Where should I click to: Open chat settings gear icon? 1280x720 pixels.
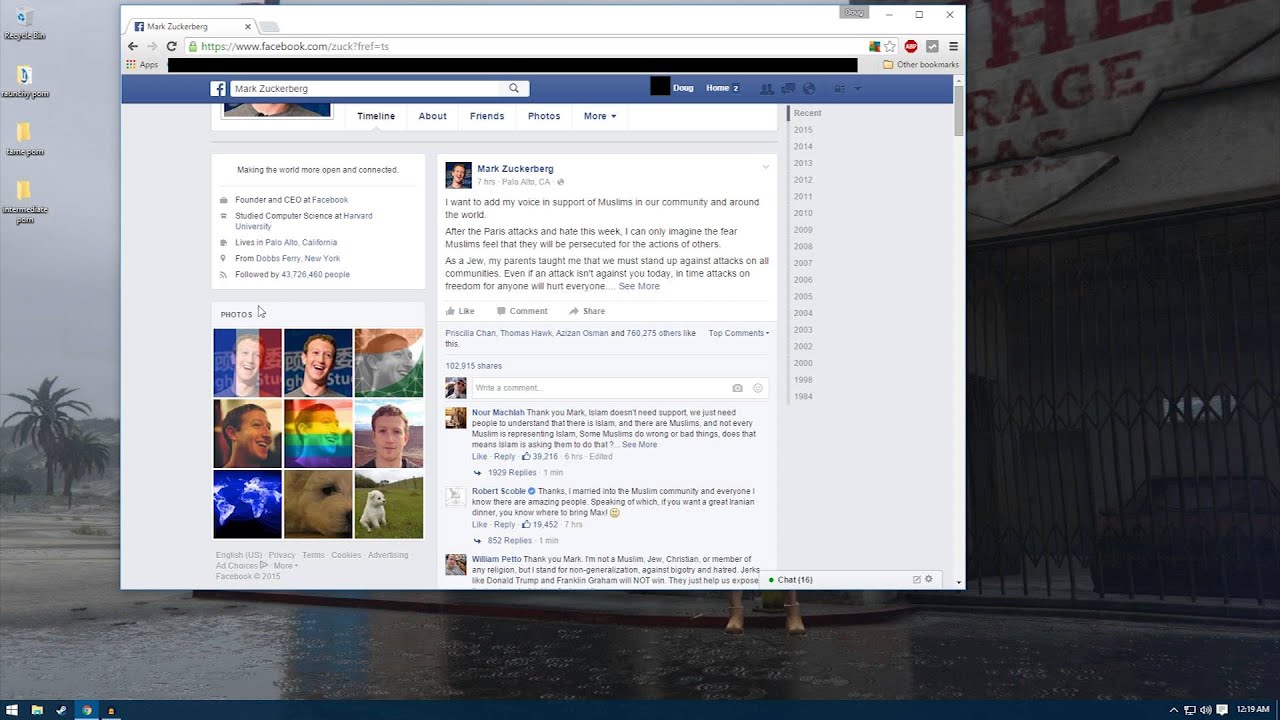[x=929, y=579]
